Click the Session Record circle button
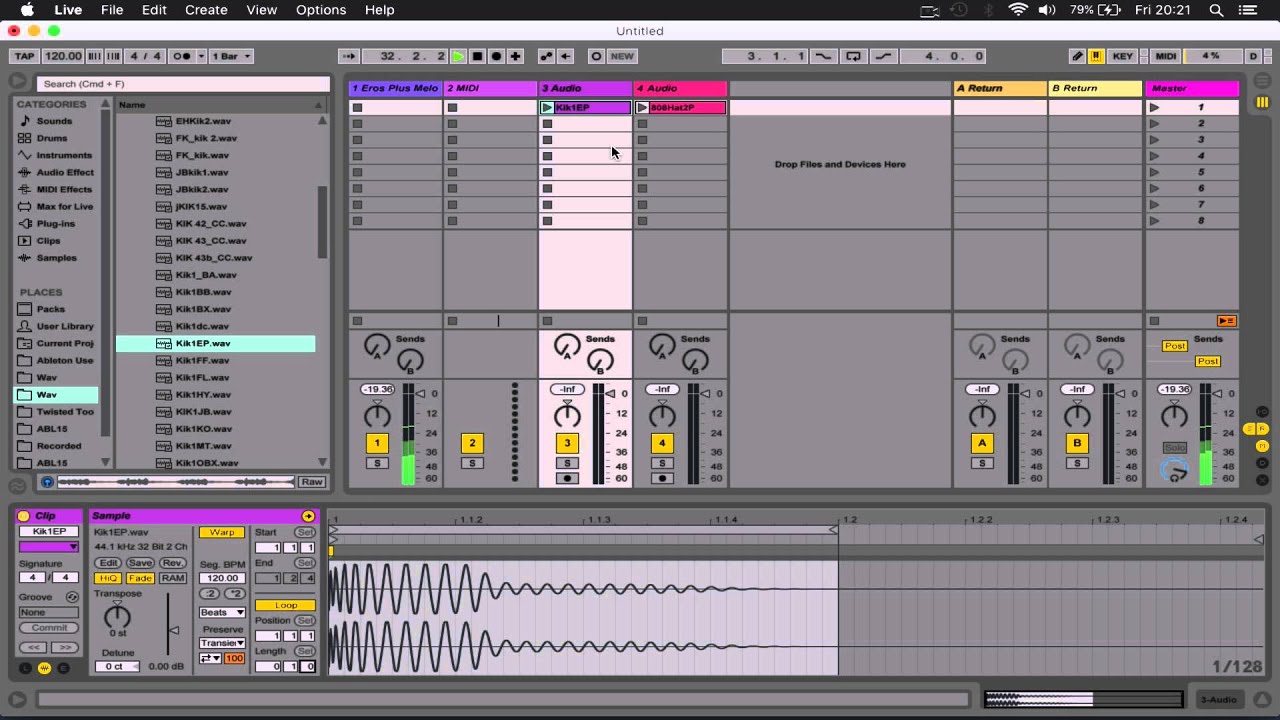Viewport: 1280px width, 720px height. (596, 56)
